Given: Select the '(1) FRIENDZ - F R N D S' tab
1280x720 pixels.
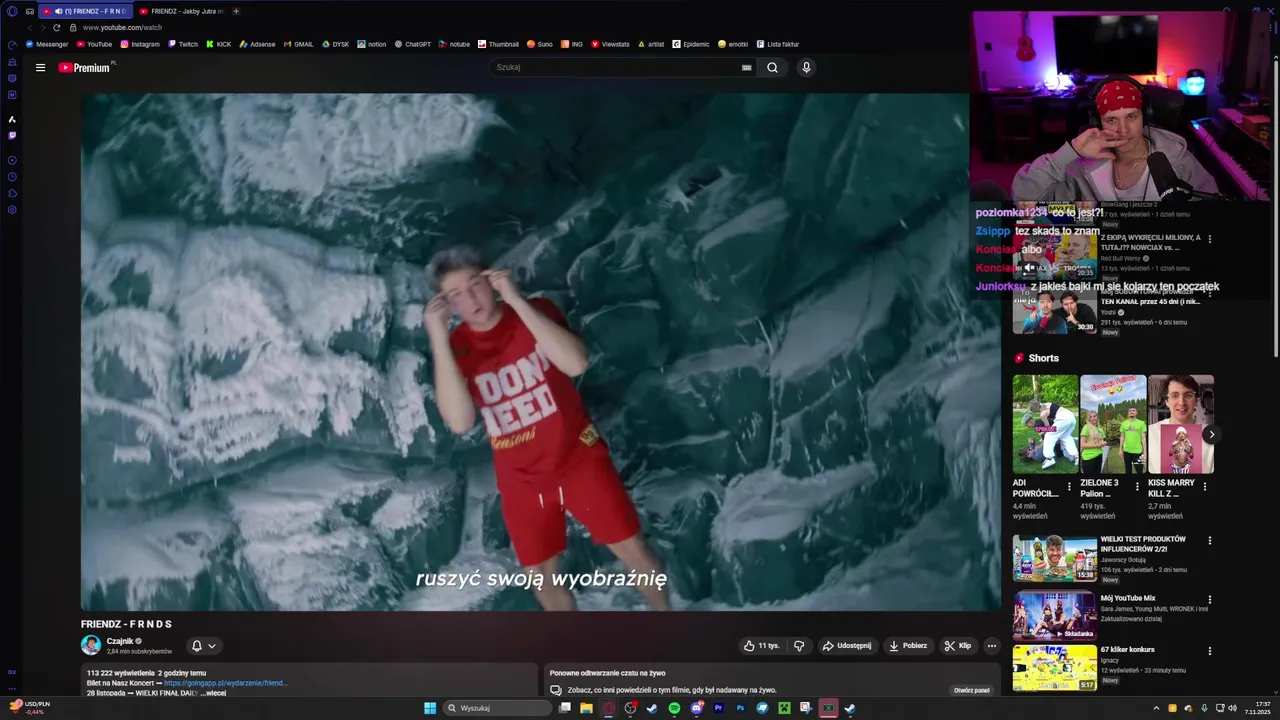Looking at the screenshot, I should click(86, 11).
